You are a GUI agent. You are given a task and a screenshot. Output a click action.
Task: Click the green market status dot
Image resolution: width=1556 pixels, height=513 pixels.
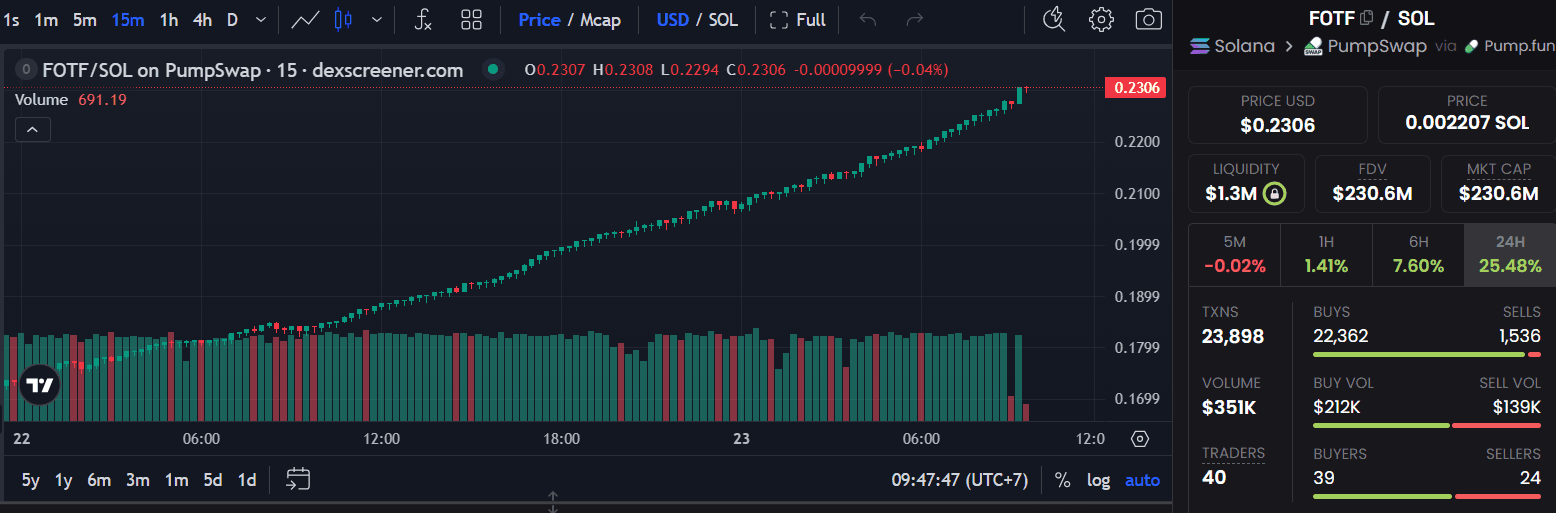coord(491,70)
